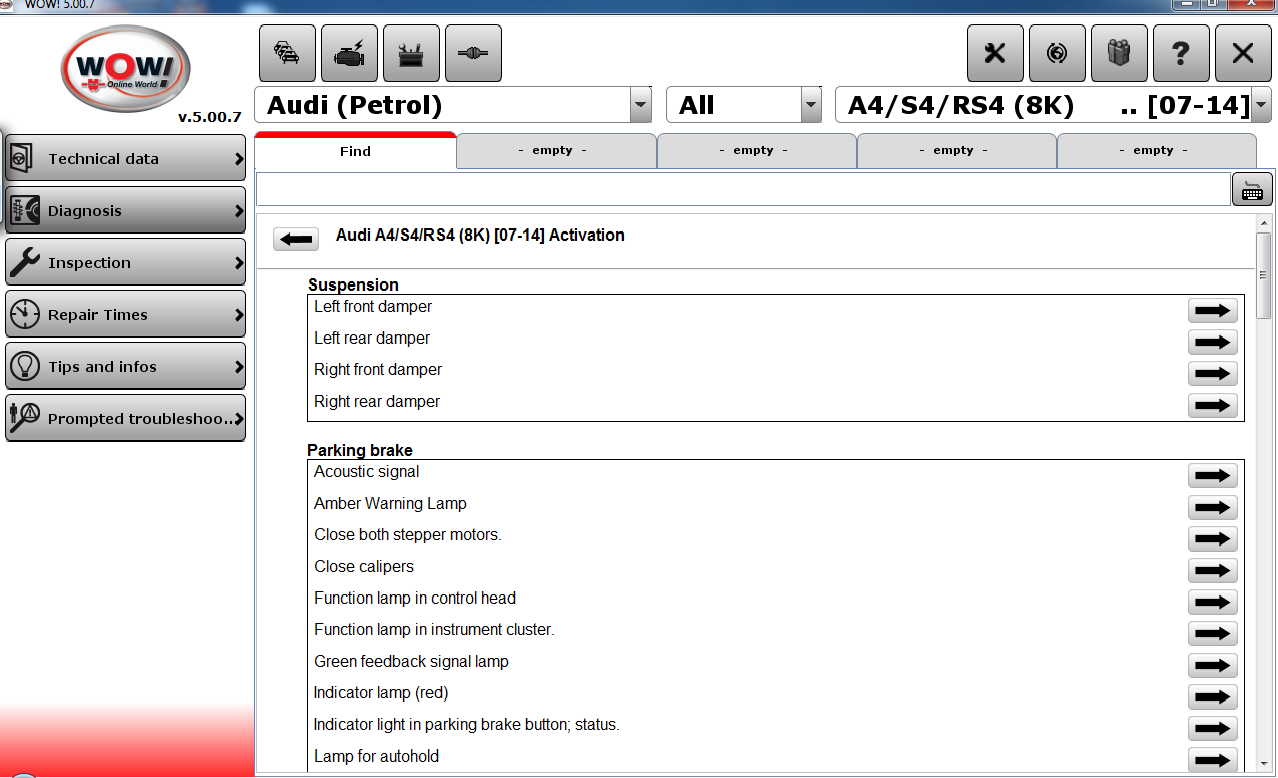
Task: Open Right rear damper arrow
Action: [1212, 406]
